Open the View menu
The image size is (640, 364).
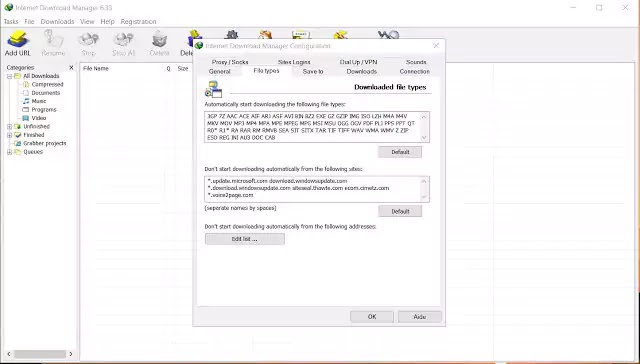(87, 21)
